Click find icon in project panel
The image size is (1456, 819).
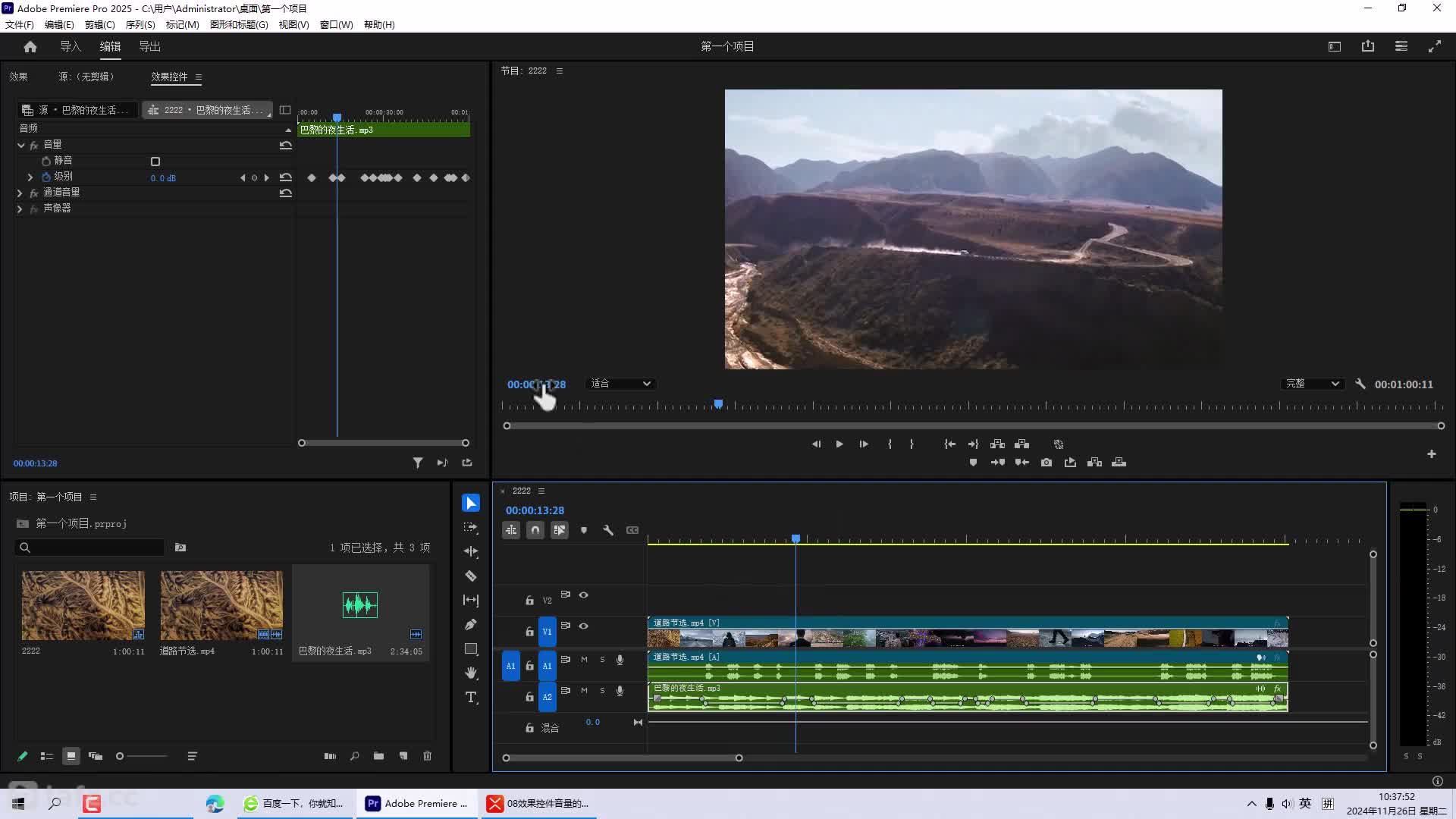point(354,756)
